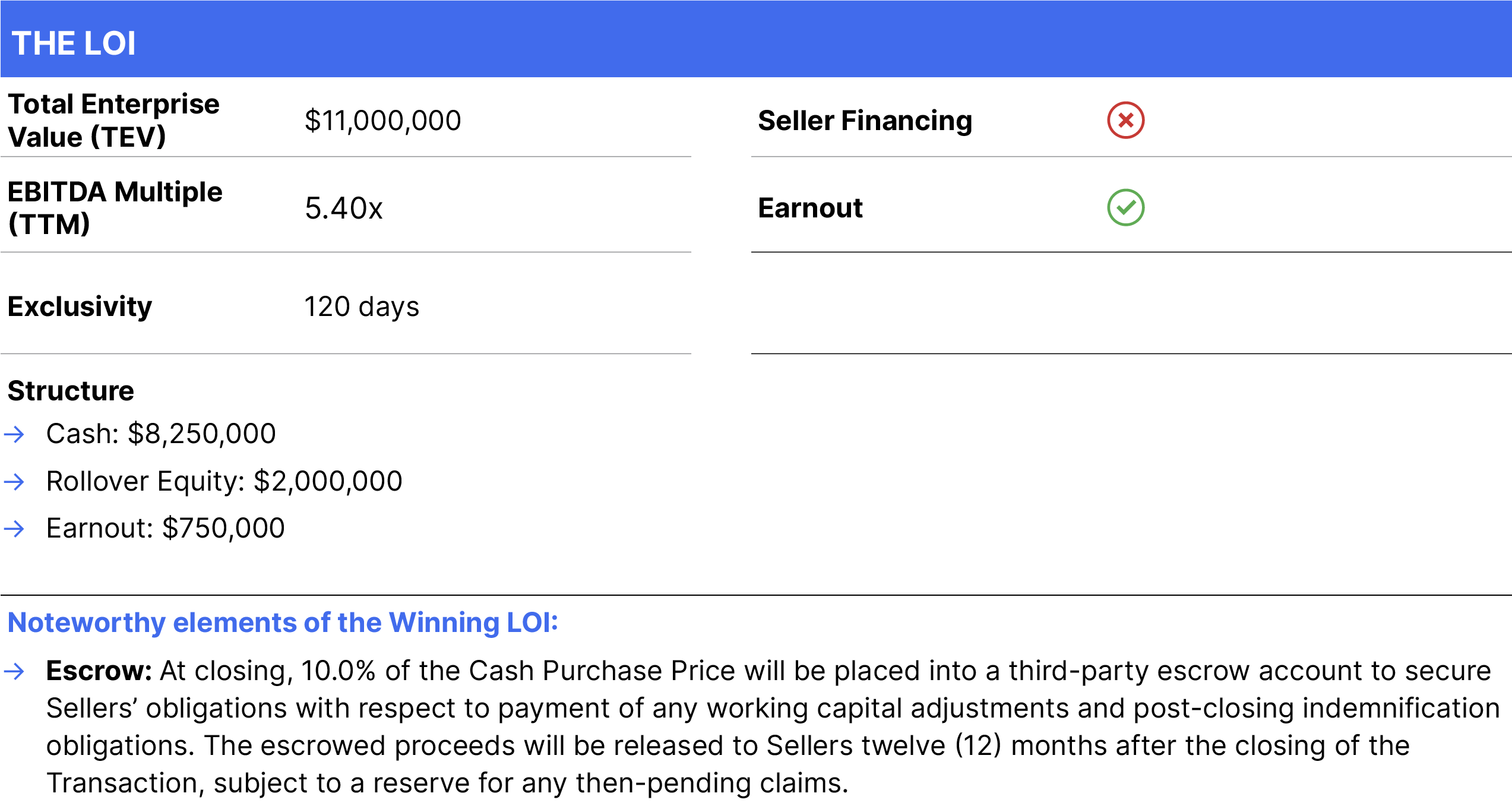Click the red X icon beside Seller Financing
Image resolution: width=1512 pixels, height=809 pixels.
[x=1125, y=121]
